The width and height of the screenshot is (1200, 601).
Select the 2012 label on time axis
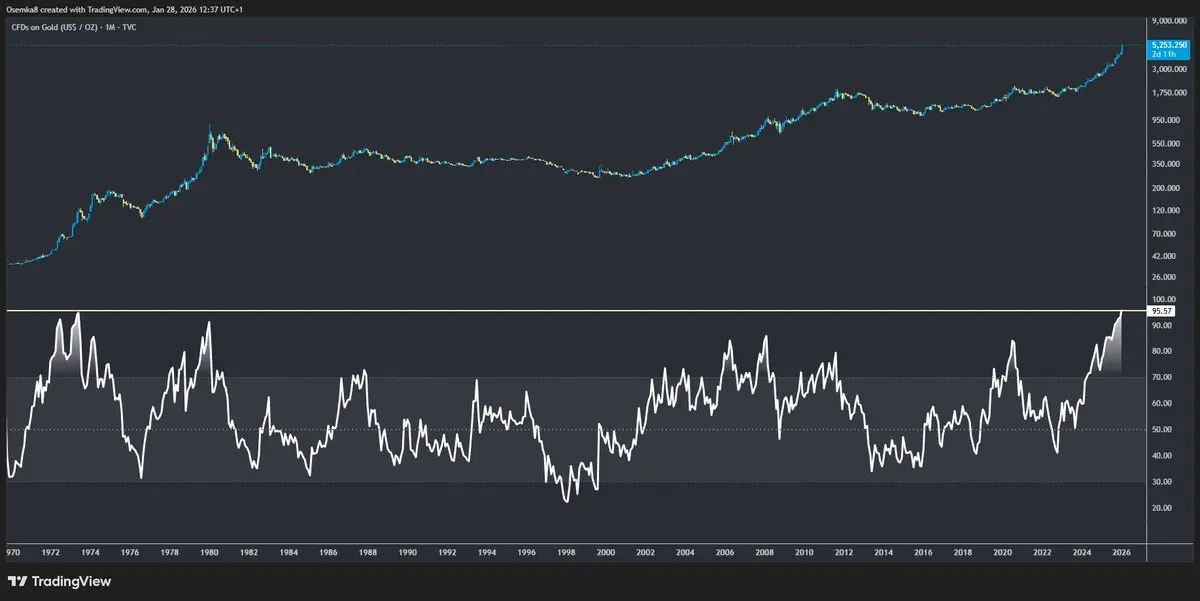[x=844, y=551]
